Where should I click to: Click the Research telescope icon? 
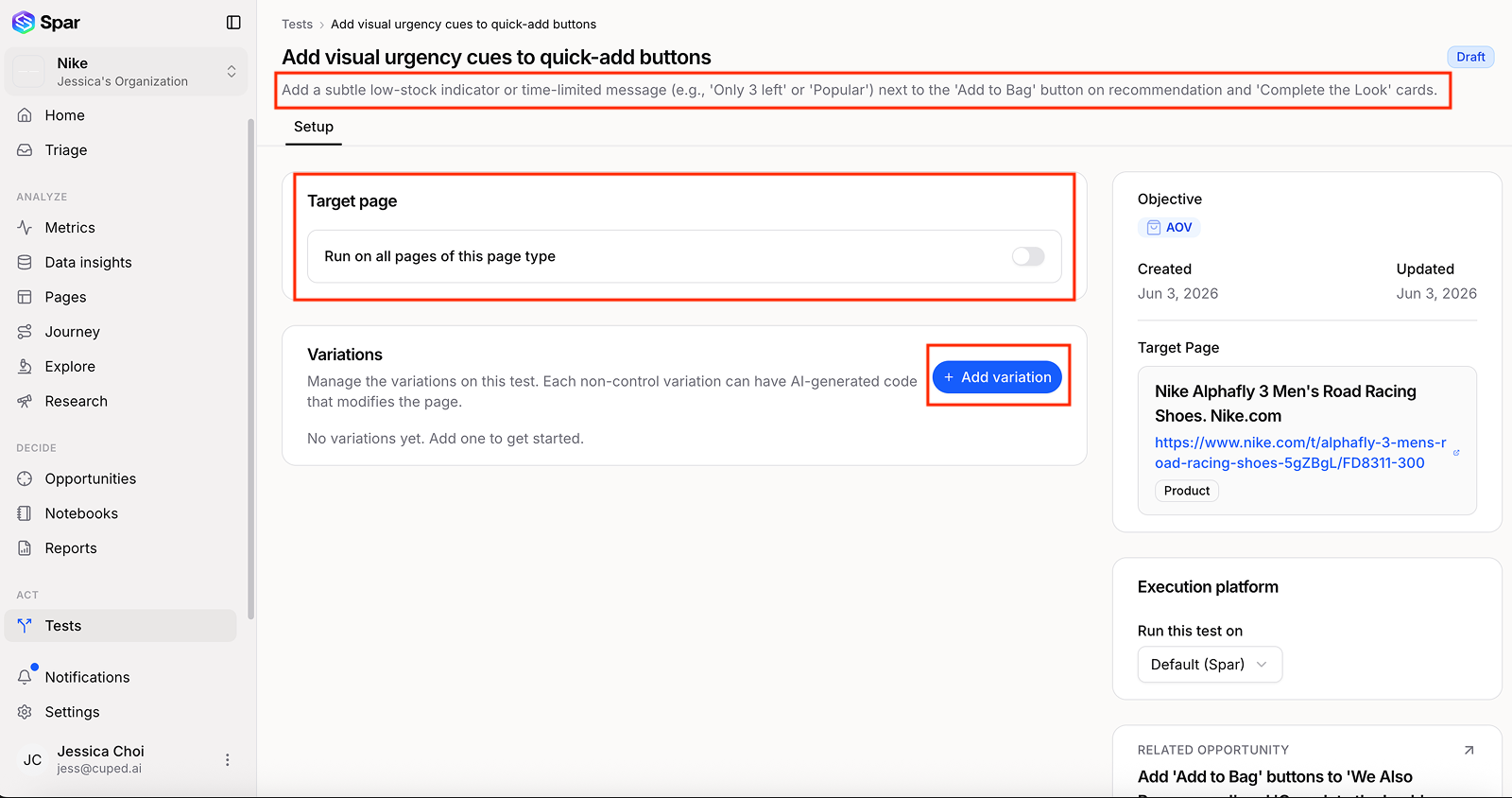[25, 402]
